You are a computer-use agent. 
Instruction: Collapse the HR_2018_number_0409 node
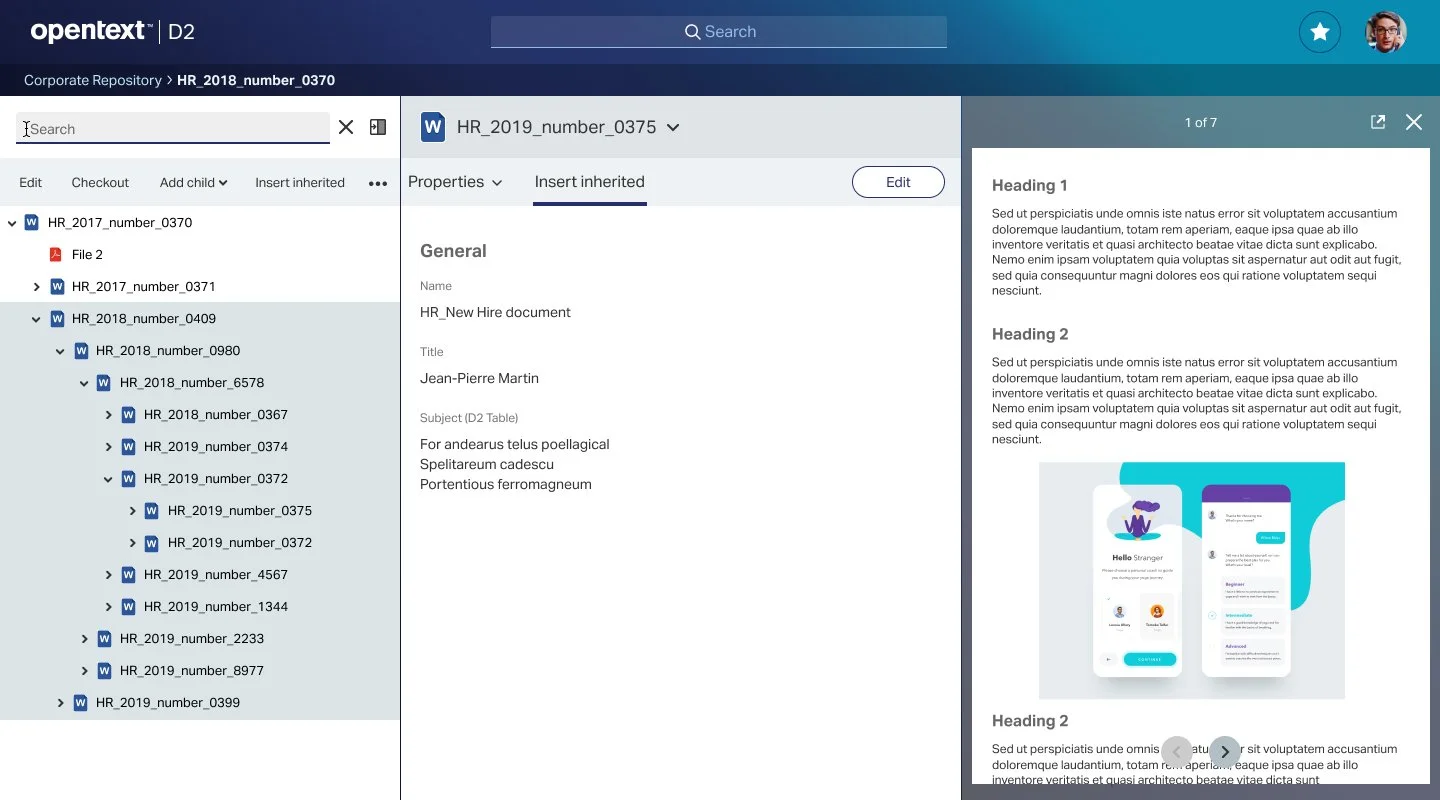36,319
